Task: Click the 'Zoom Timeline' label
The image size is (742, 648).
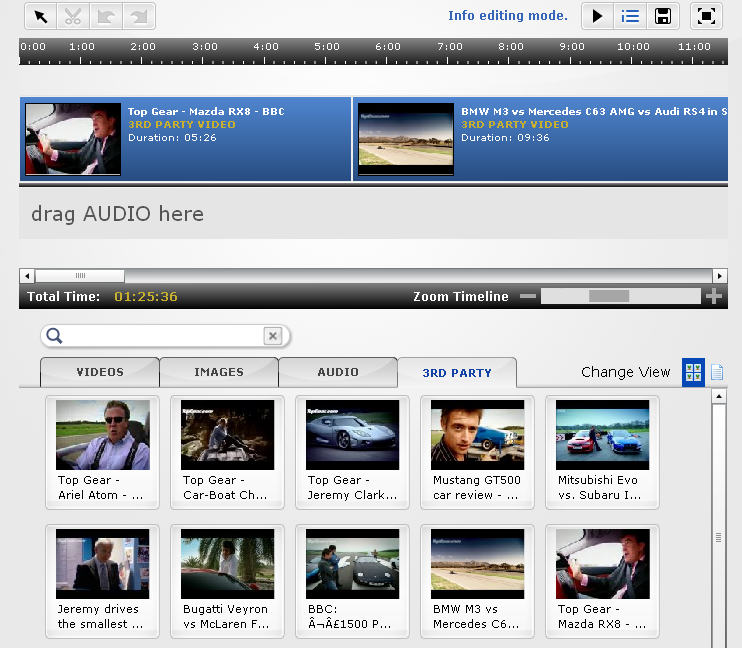Action: 461,296
